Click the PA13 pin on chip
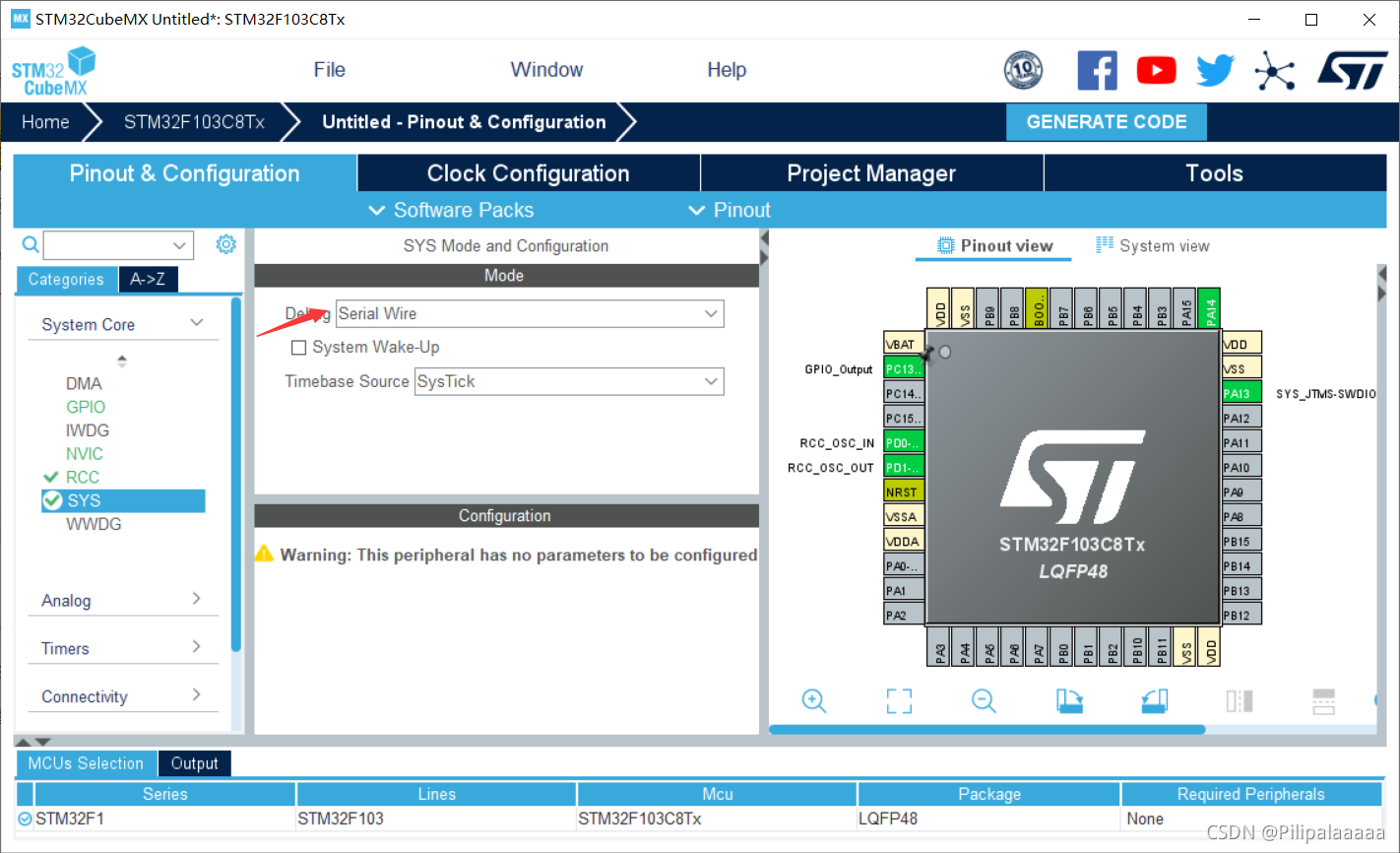The width and height of the screenshot is (1400, 853). coord(1241,393)
